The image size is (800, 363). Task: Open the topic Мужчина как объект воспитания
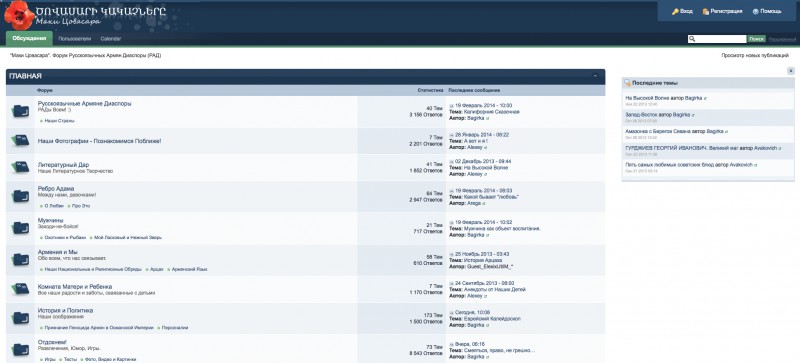(502, 229)
